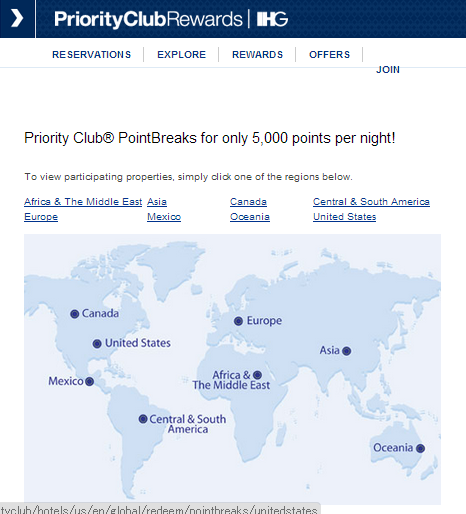Image resolution: width=466 pixels, height=514 pixels.
Task: Select the United States dot on the map
Action: pos(97,344)
